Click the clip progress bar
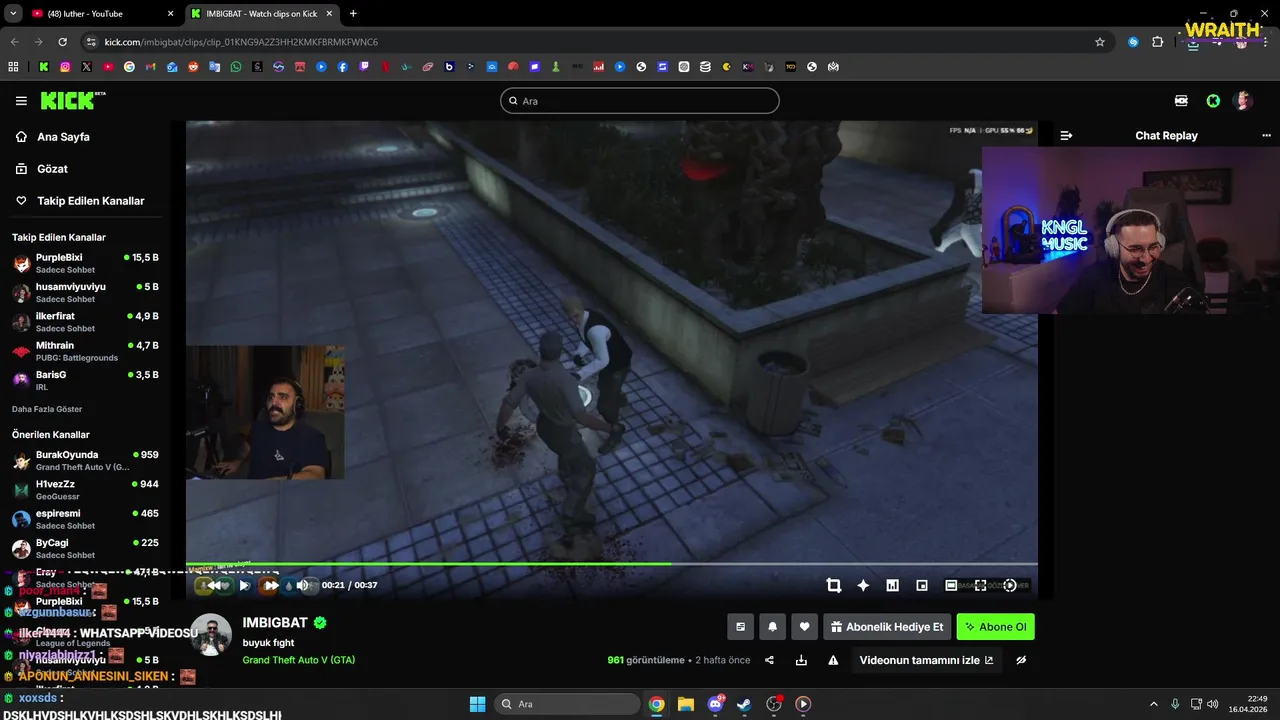This screenshot has height=720, width=1280. point(611,564)
